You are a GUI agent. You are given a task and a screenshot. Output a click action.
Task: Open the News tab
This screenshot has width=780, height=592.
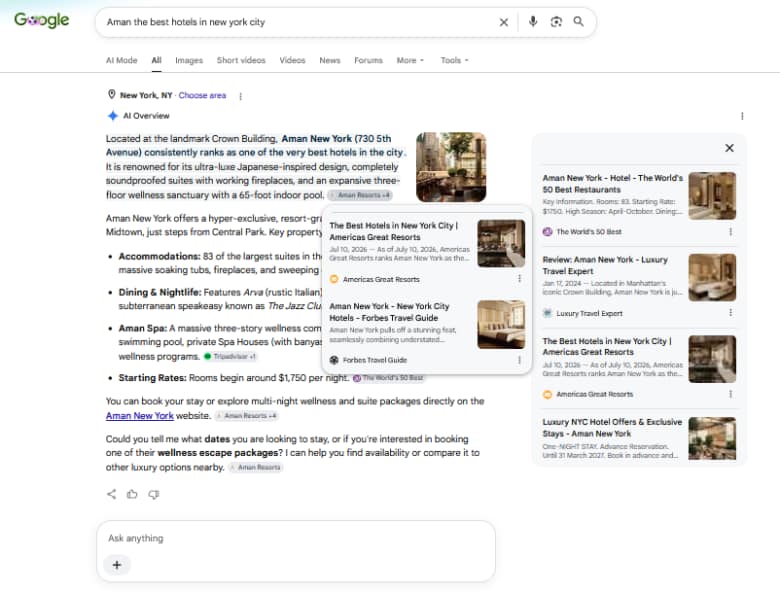coord(330,60)
